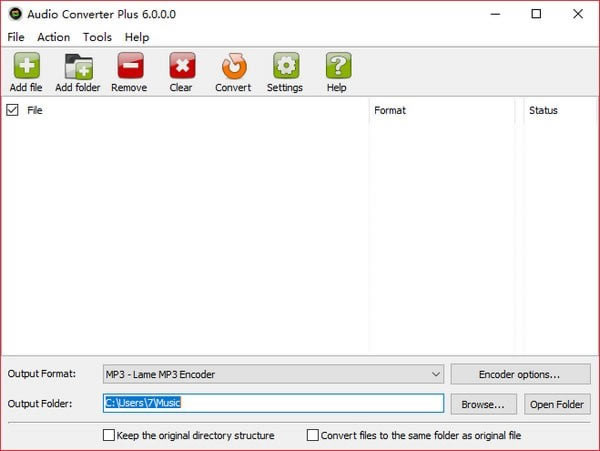Viewport: 600px width, 451px height.
Task: Click the red Remove icon
Action: pyautogui.click(x=130, y=66)
